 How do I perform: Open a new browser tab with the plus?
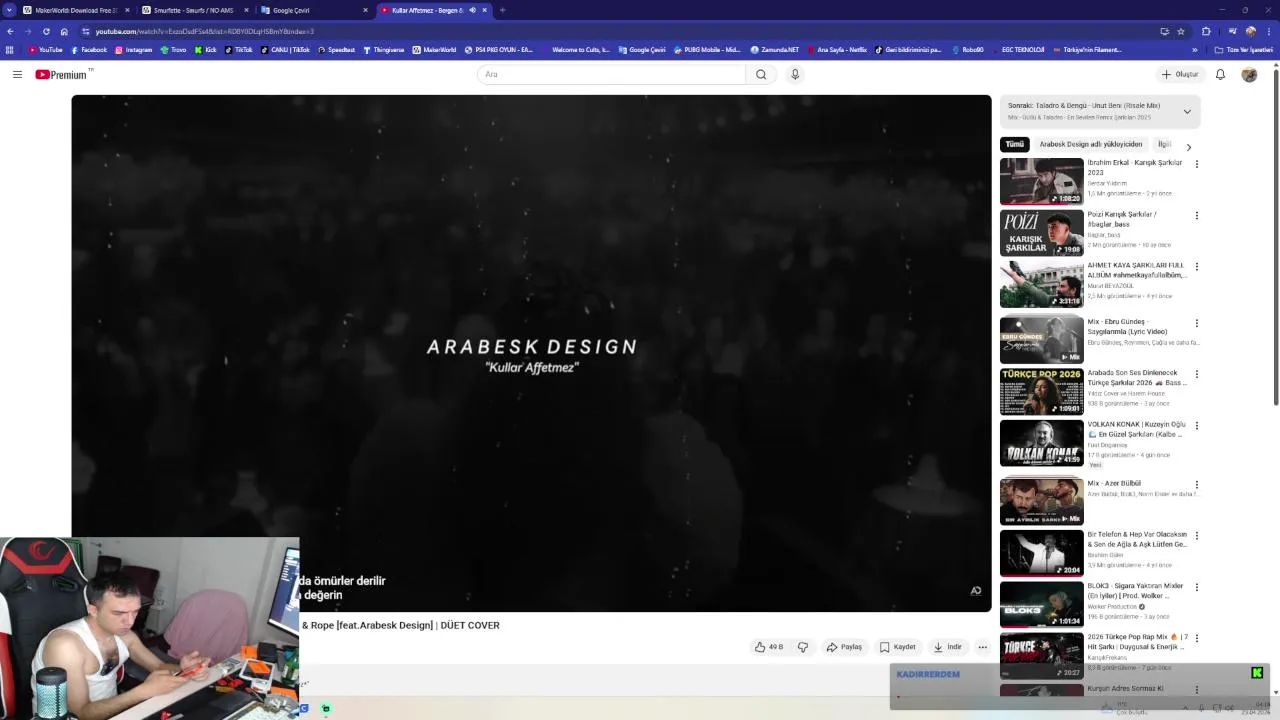[x=502, y=10]
